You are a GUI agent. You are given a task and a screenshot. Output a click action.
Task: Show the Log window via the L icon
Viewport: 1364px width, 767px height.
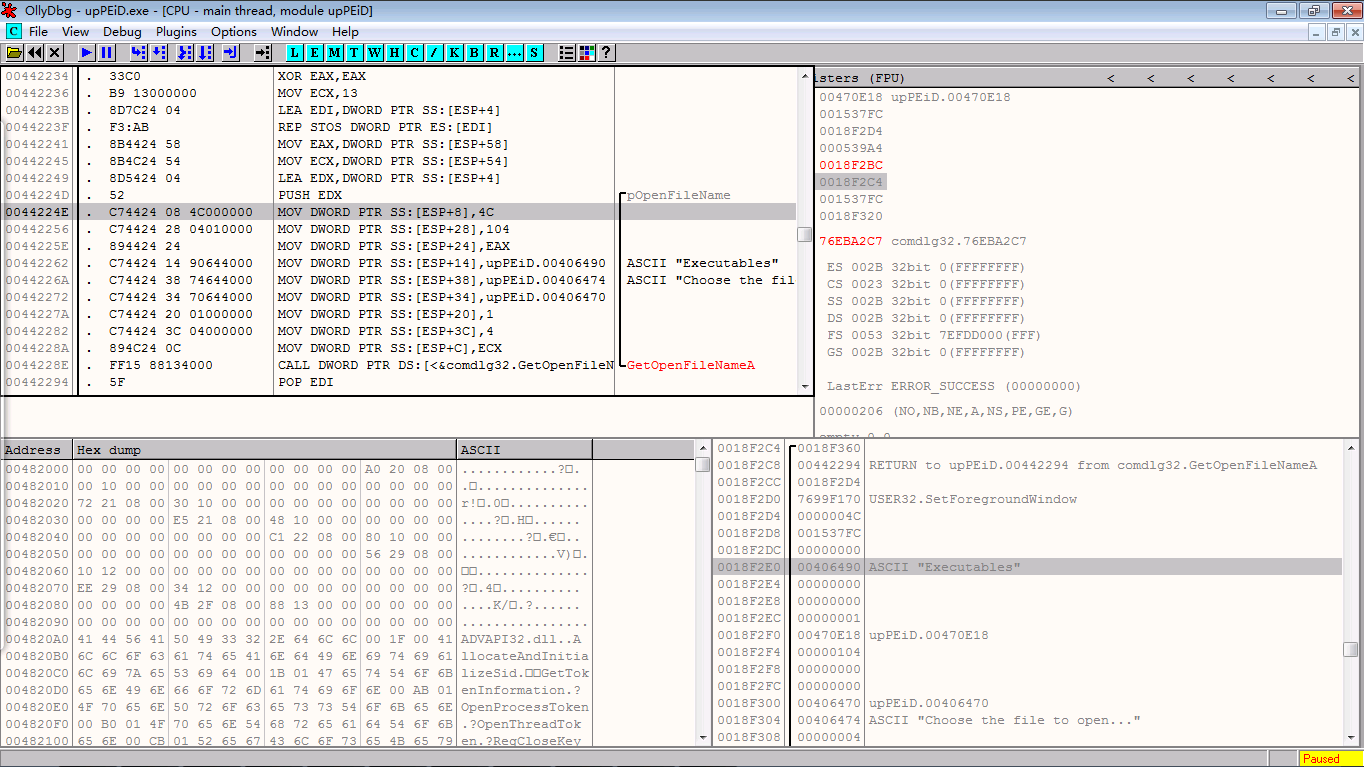pos(295,52)
